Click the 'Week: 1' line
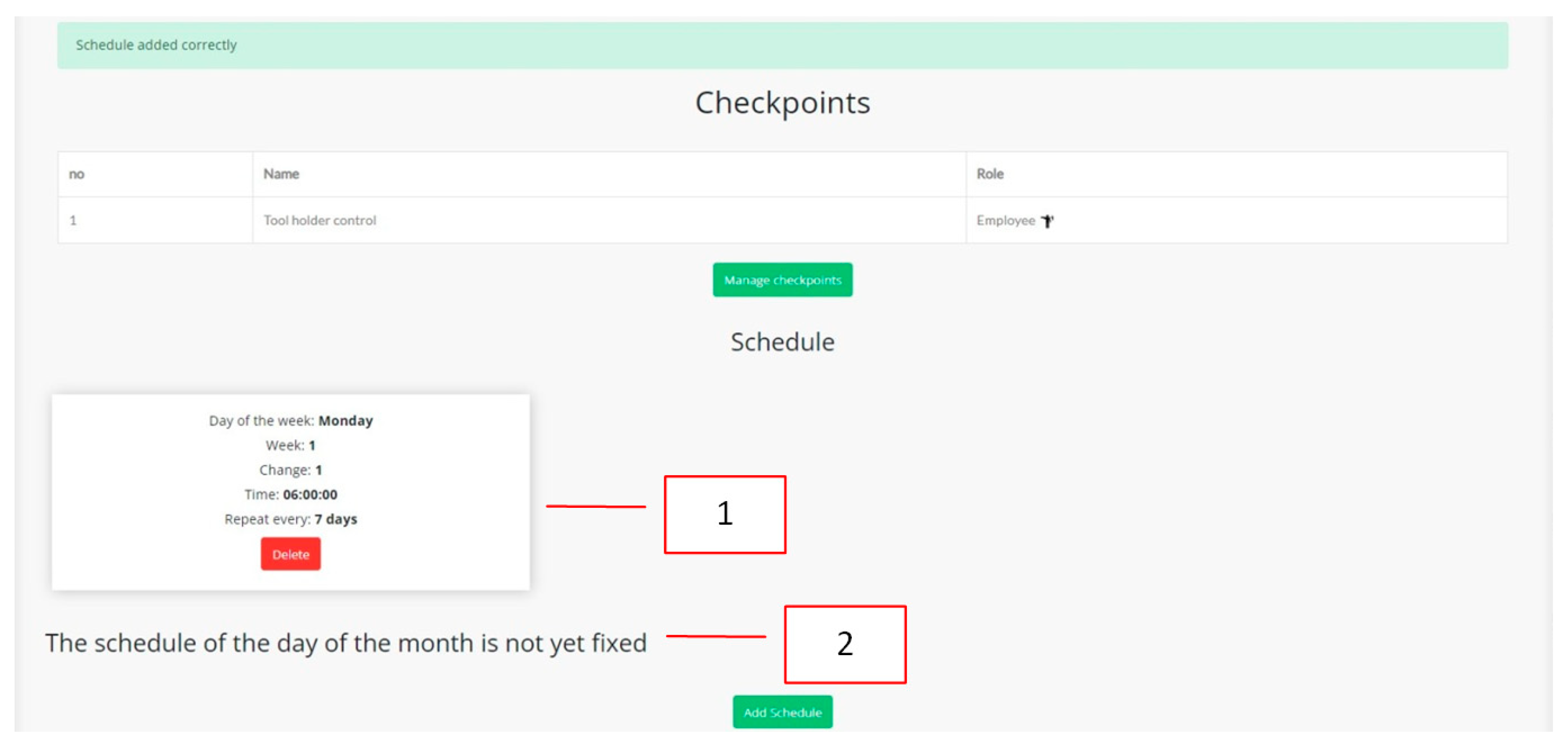The image size is (1568, 746). coord(290,445)
